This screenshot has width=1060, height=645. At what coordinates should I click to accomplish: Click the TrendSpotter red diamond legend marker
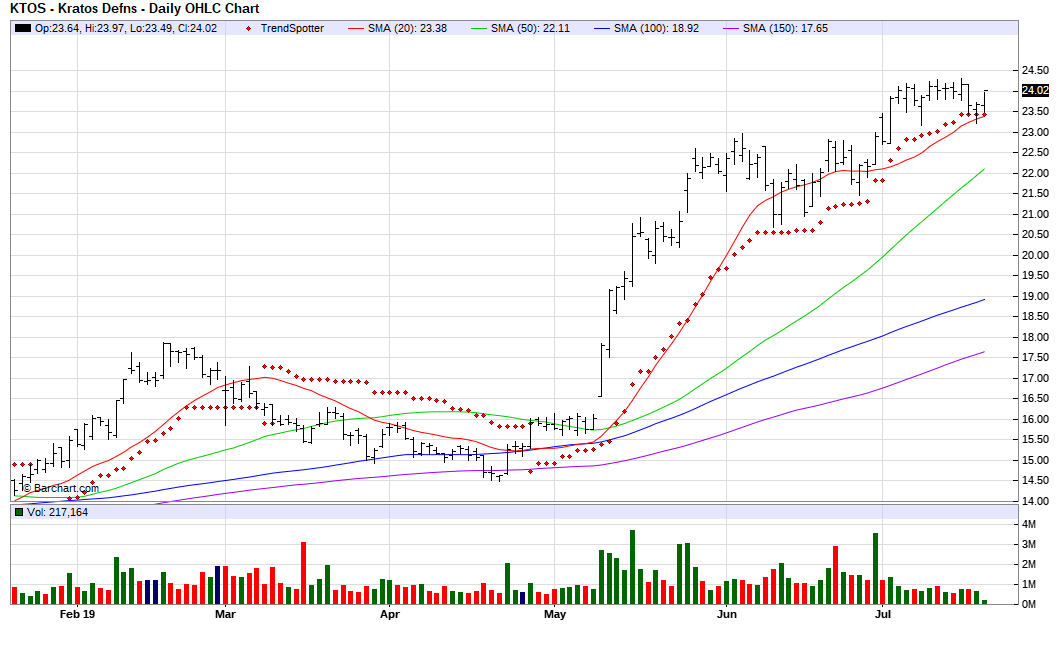click(x=249, y=28)
